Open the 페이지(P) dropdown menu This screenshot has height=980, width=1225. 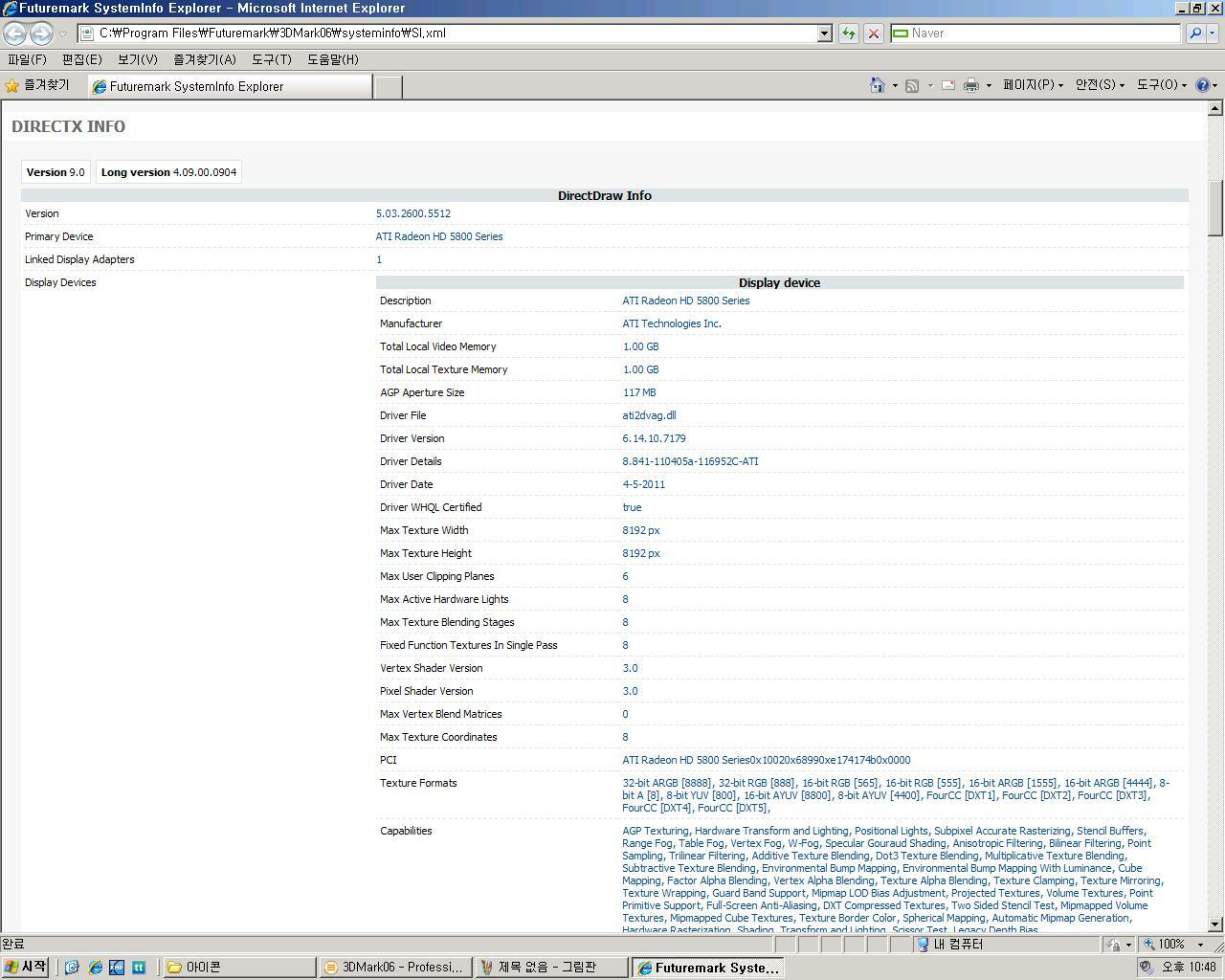[x=1032, y=85]
